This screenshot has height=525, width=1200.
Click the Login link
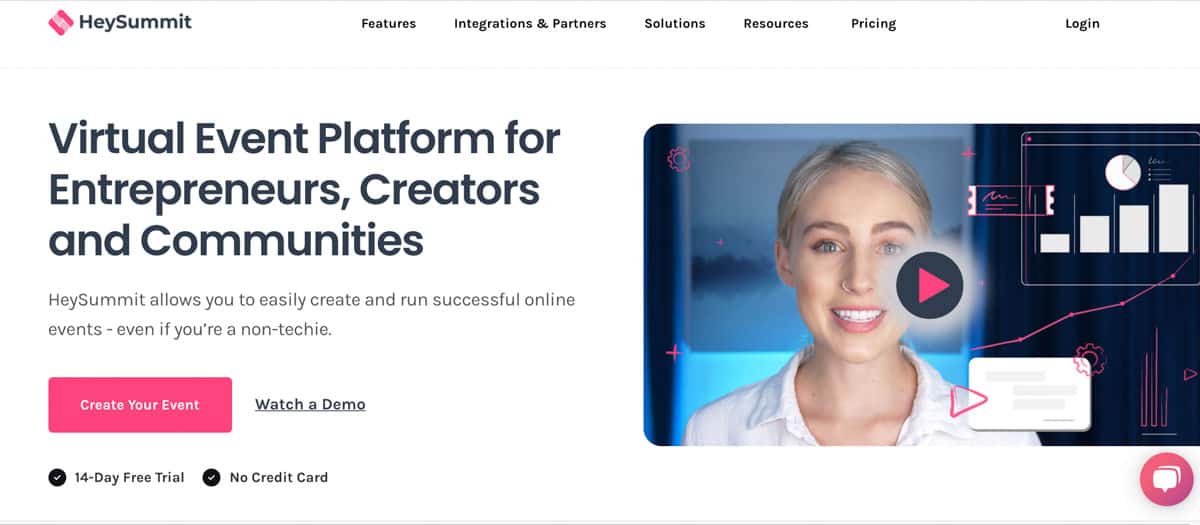[x=1082, y=23]
